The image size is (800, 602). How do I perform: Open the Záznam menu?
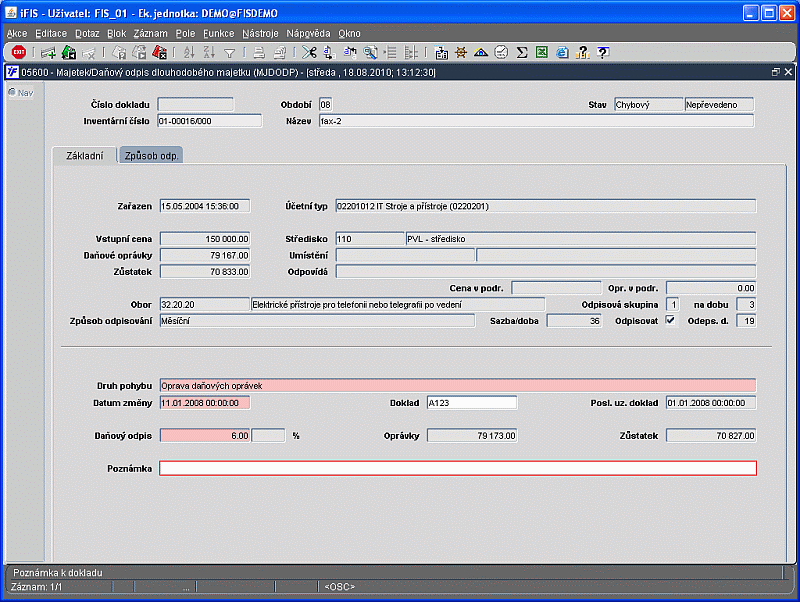tap(151, 34)
